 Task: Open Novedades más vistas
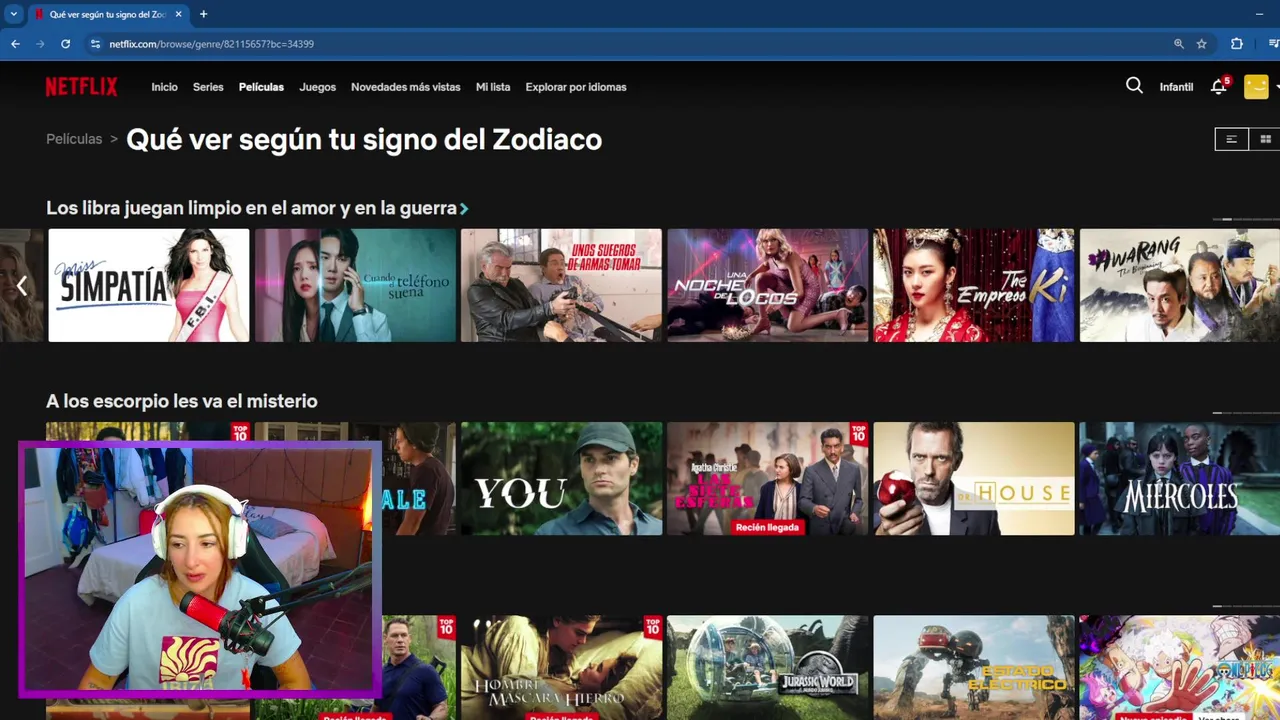pos(405,87)
